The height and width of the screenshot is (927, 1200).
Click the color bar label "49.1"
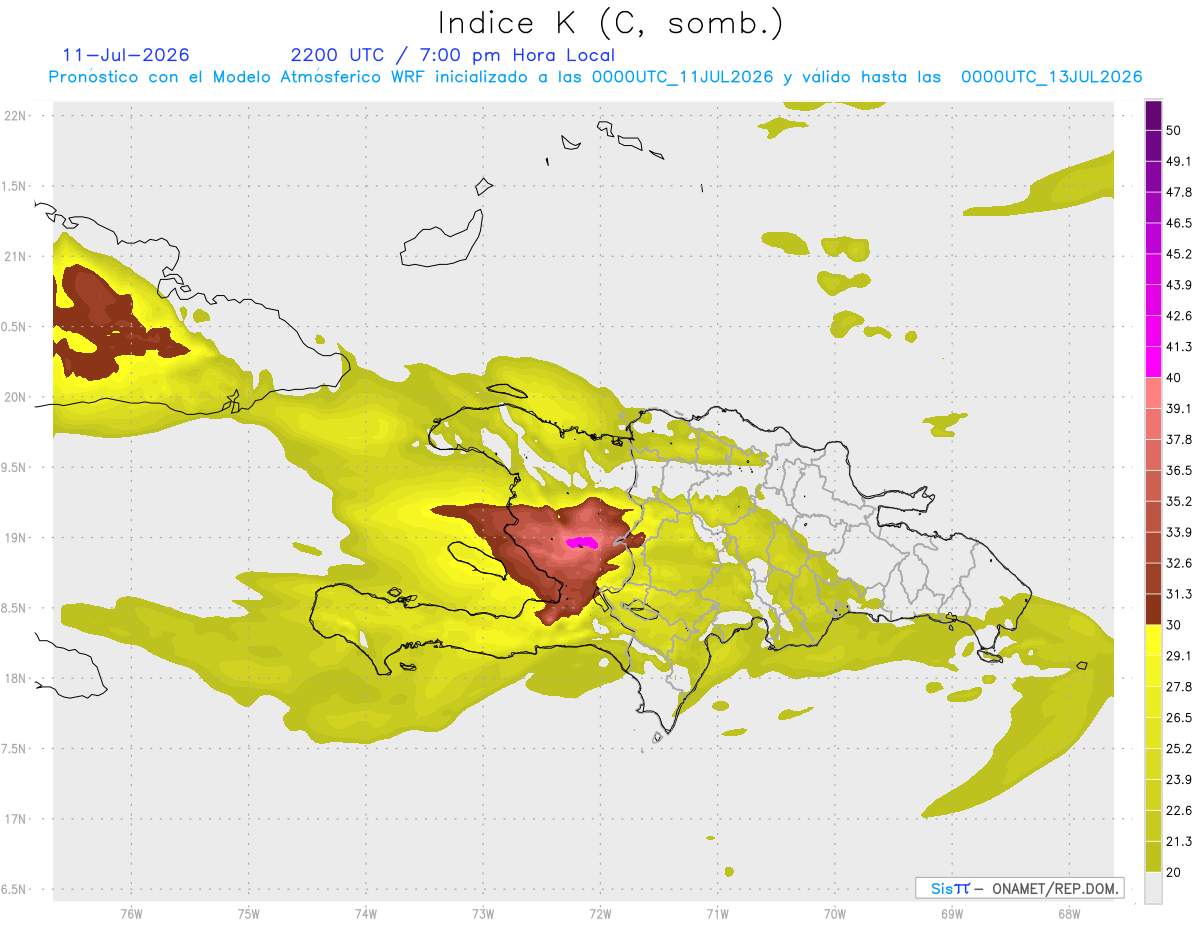(1179, 161)
